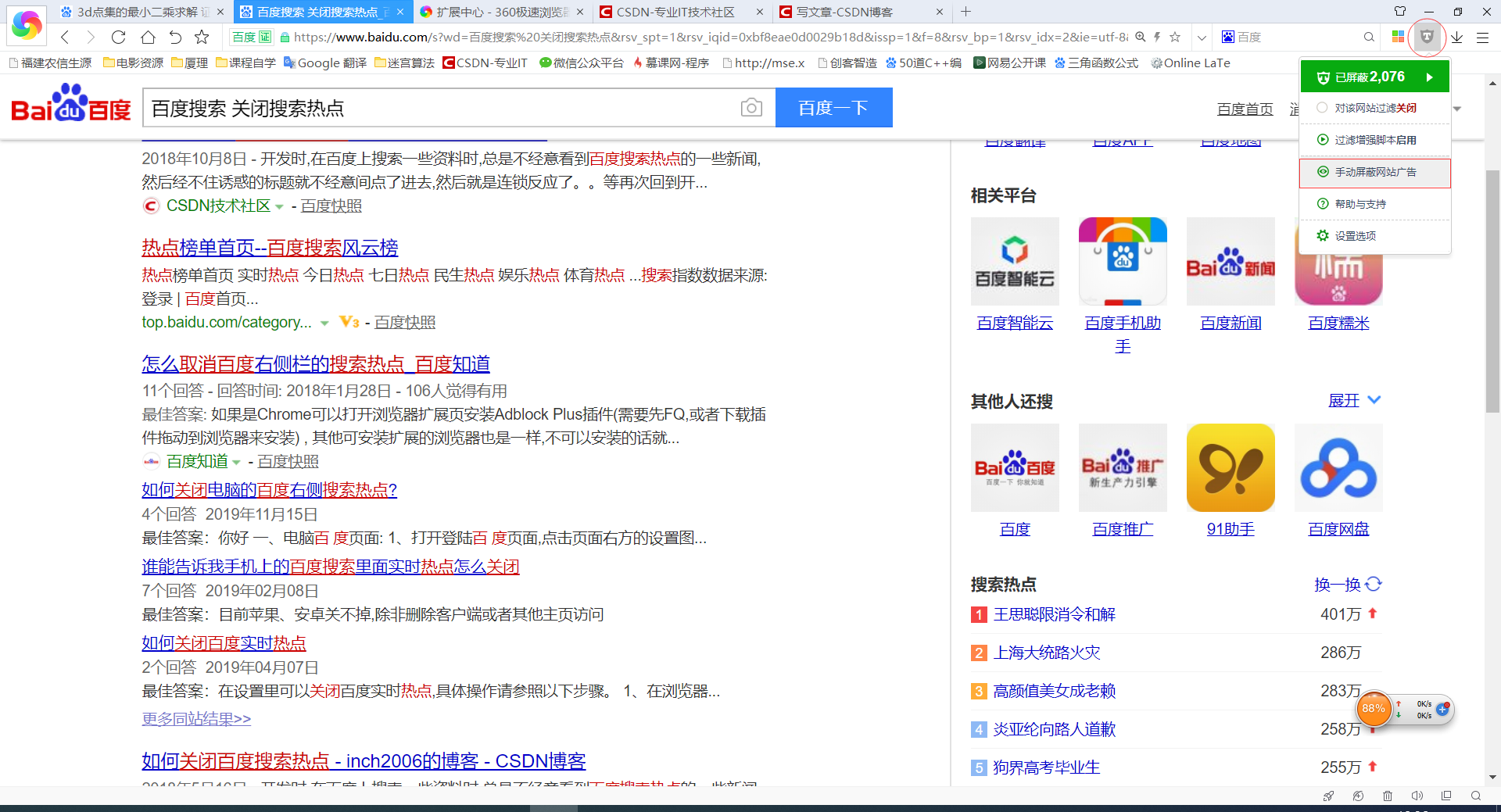Screen dimensions: 1501x812
Task: Open 如何关闭百度搜索热点 inch2006的博客 link
Action: pos(364,760)
